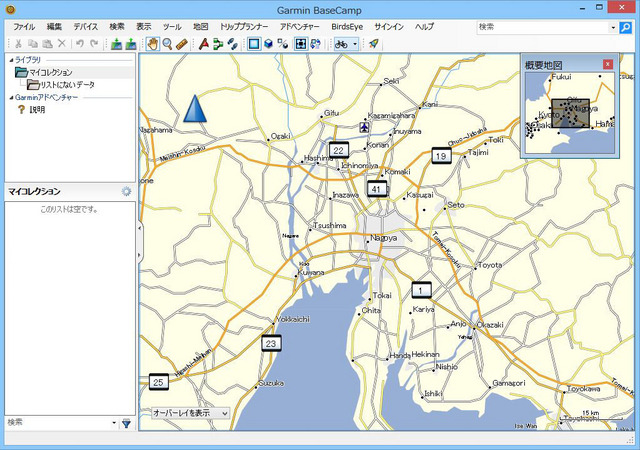Select the green Route creation tool
This screenshot has height=450, width=640.
[218, 44]
